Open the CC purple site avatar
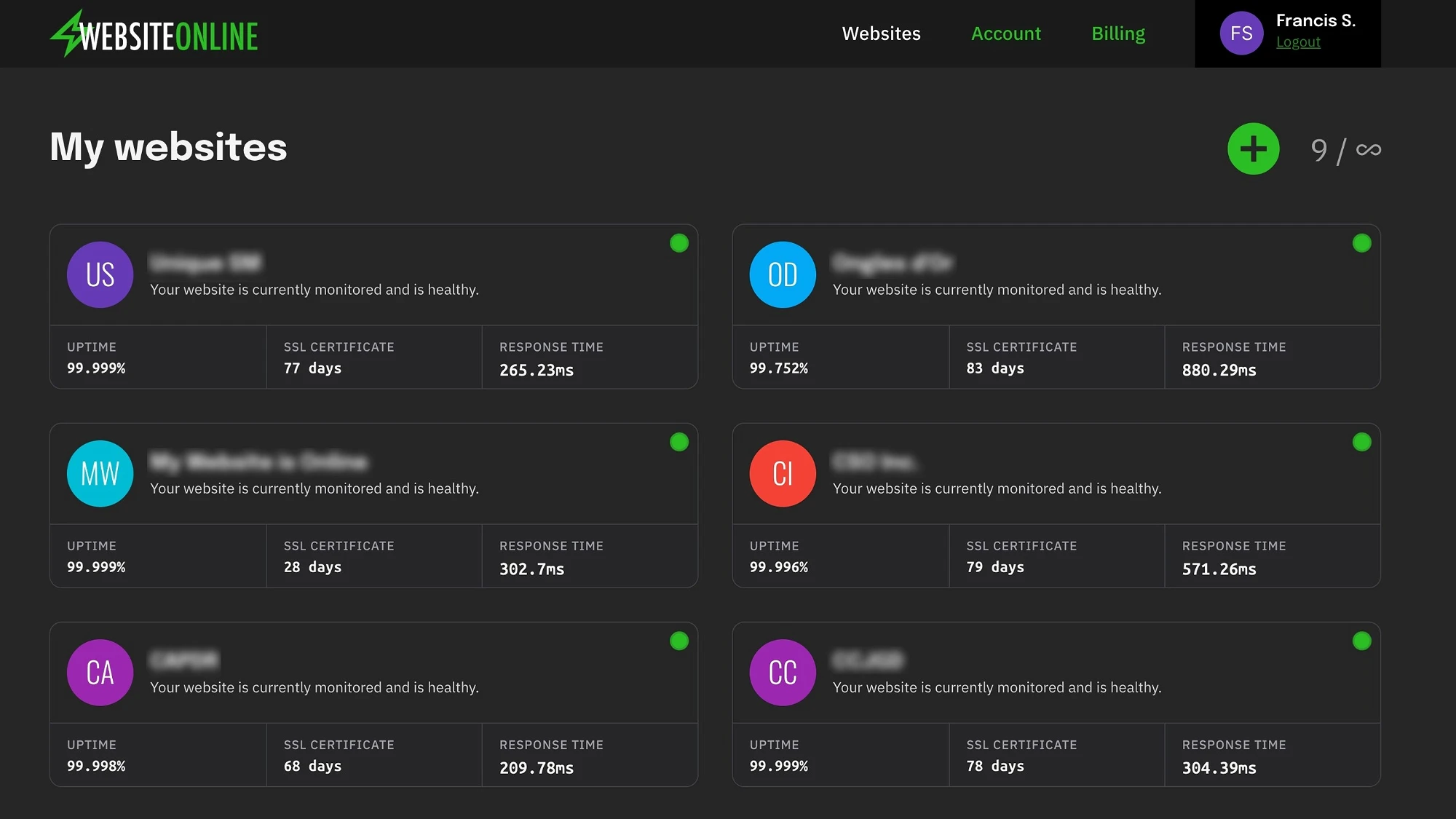 click(783, 672)
